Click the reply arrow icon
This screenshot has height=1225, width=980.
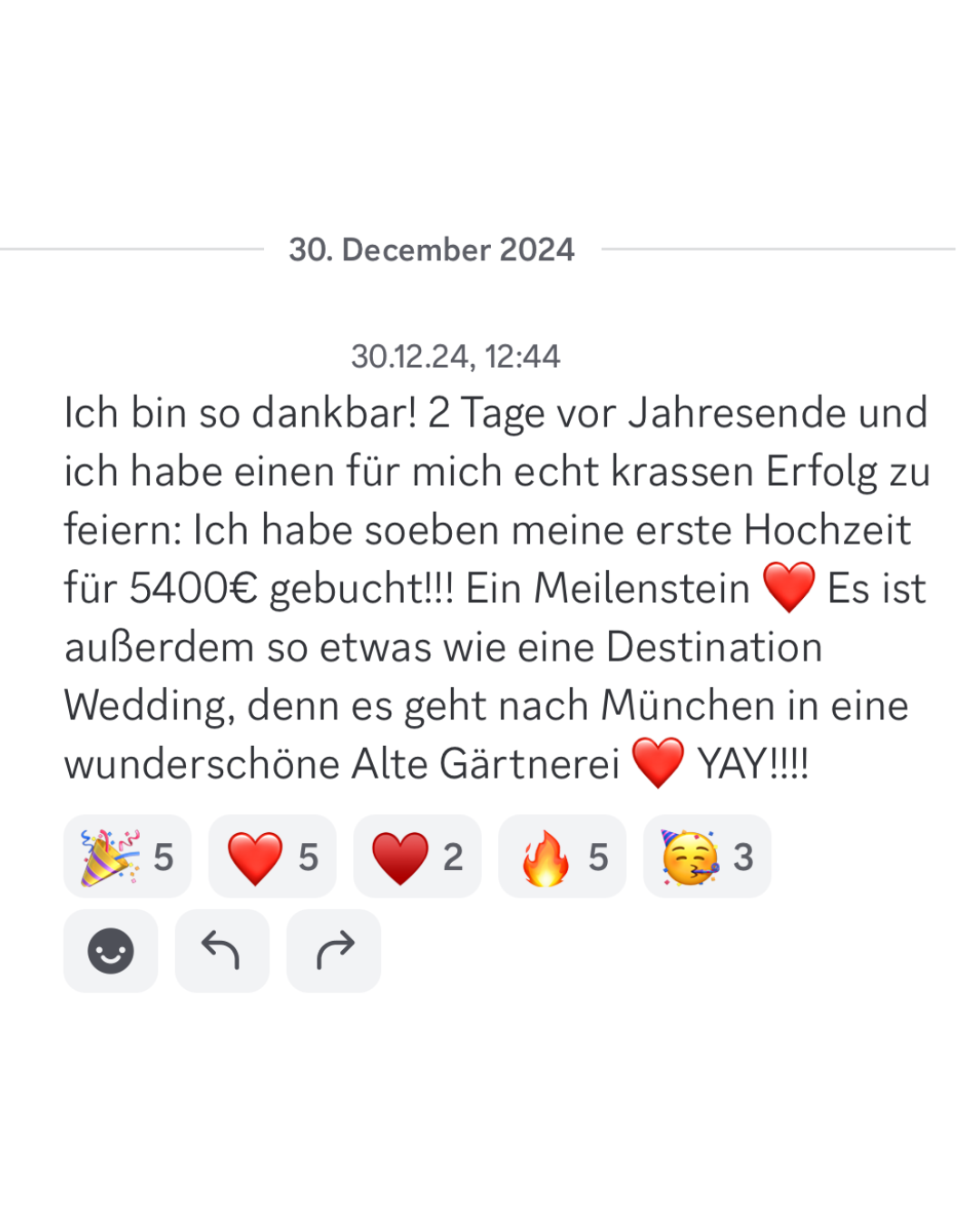(222, 951)
